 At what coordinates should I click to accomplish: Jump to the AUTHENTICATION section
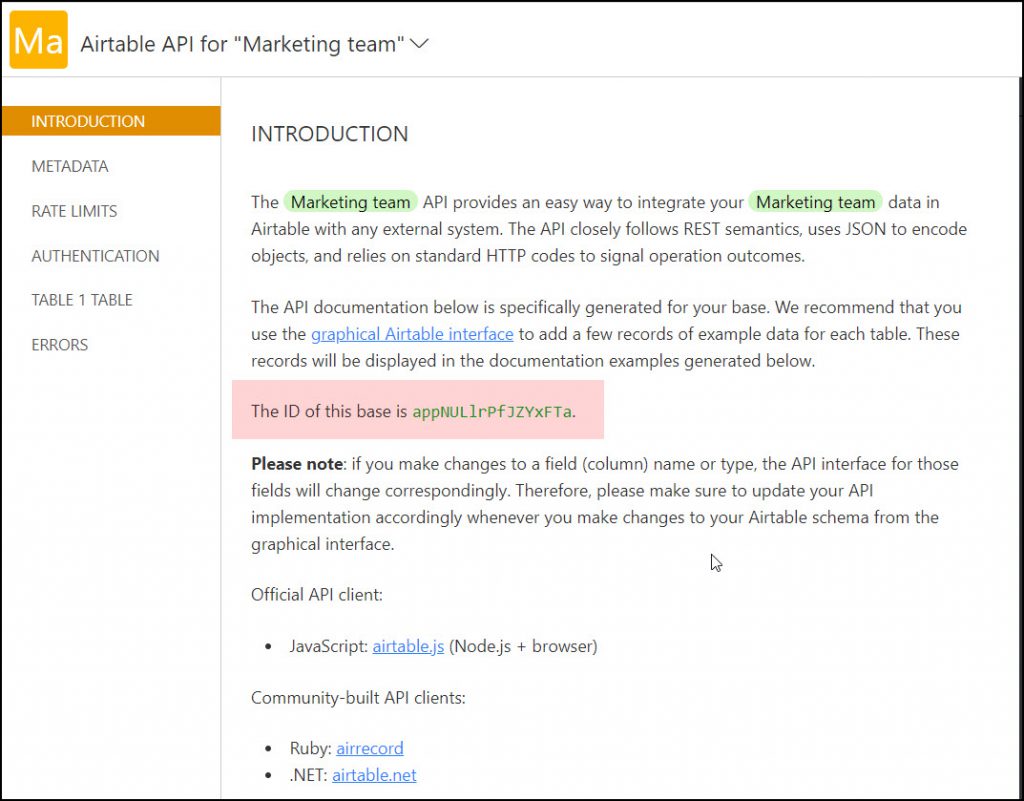click(x=95, y=256)
